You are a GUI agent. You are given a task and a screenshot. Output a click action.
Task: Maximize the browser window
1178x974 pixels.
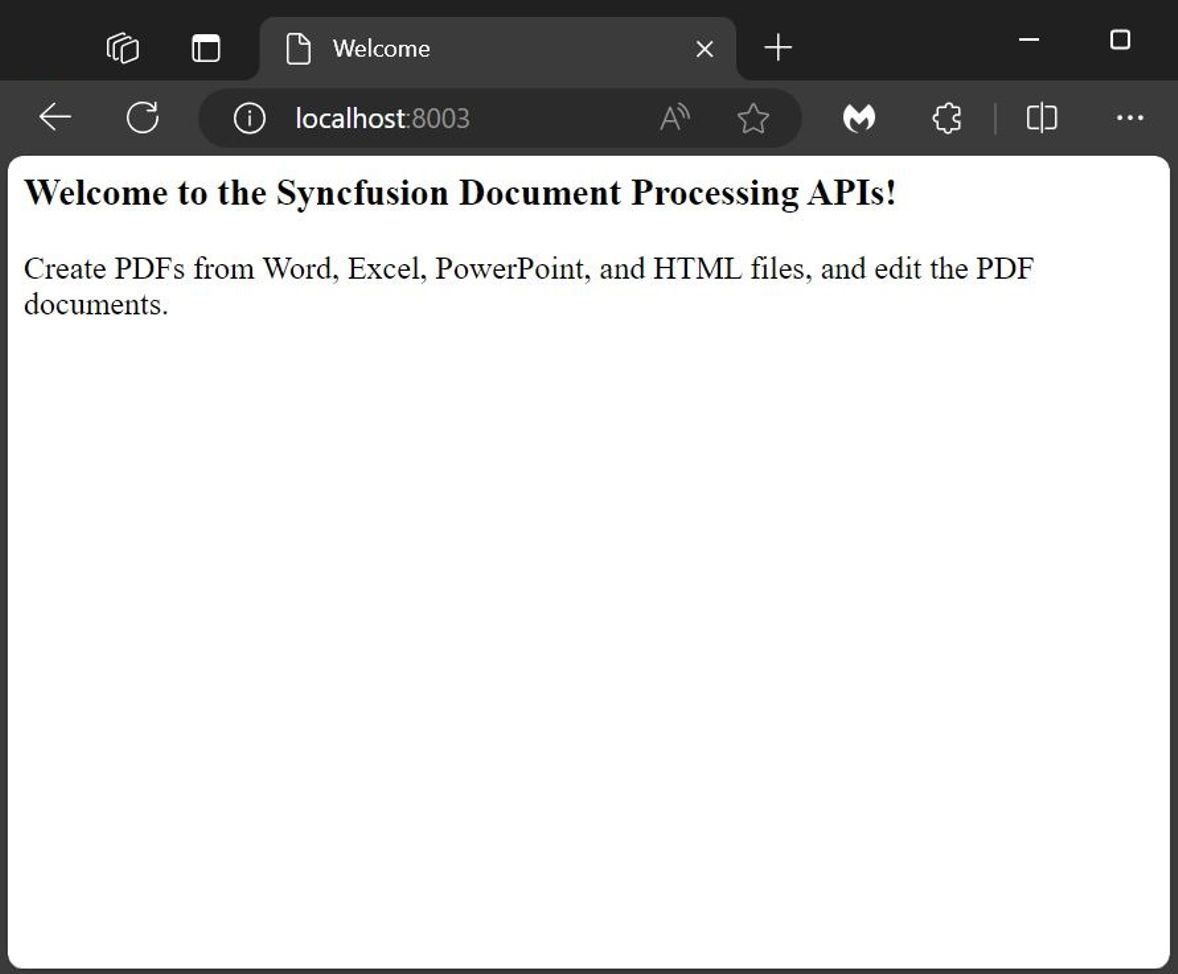coord(1120,39)
